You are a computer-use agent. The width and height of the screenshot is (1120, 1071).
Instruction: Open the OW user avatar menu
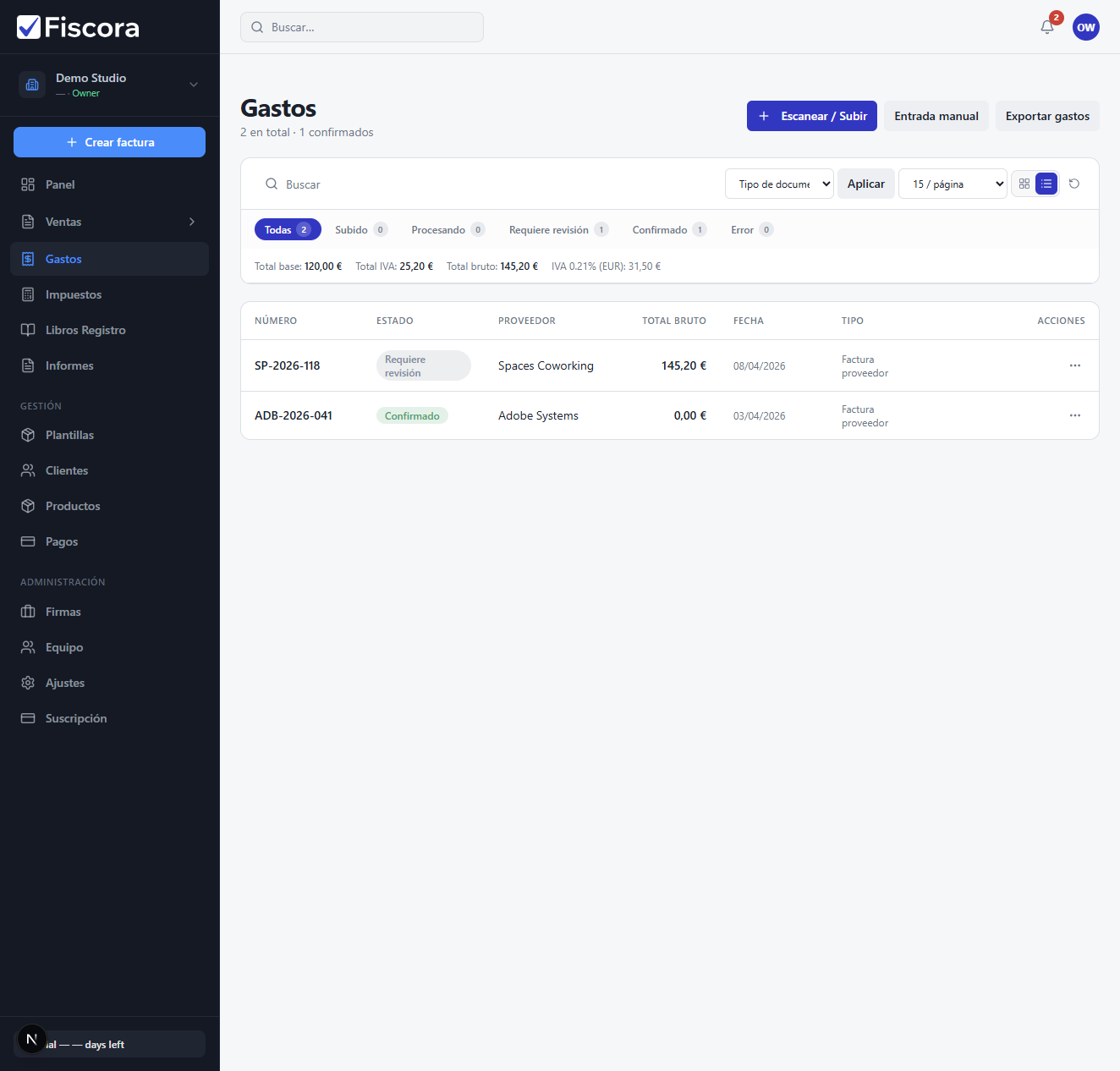click(1086, 27)
